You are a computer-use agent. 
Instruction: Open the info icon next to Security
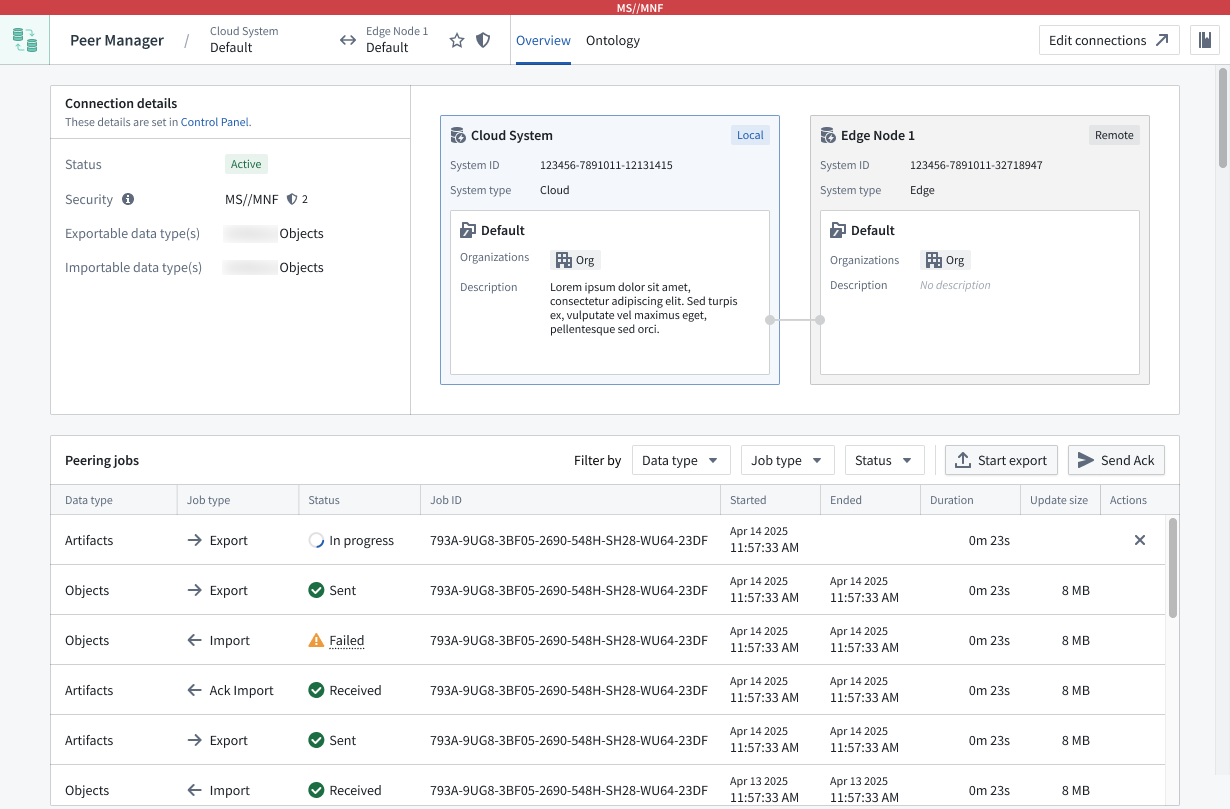(127, 199)
